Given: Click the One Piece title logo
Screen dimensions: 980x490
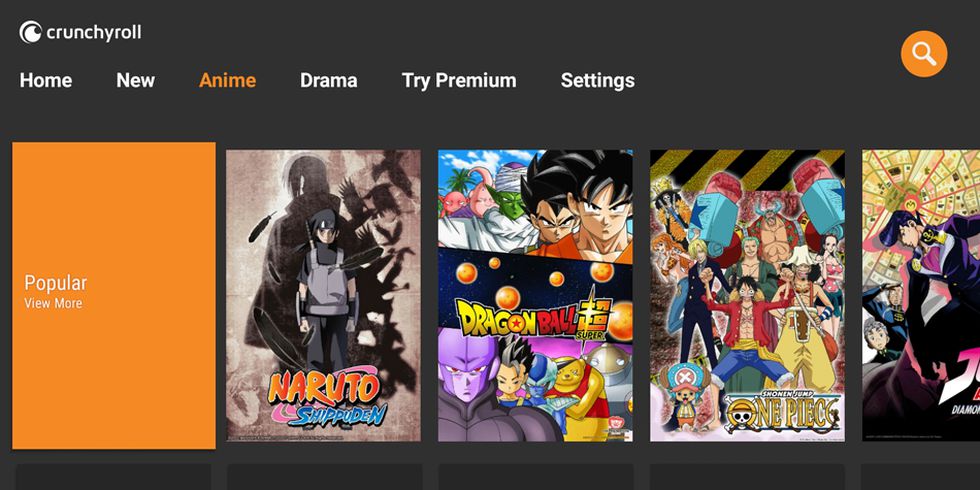Looking at the screenshot, I should [781, 412].
